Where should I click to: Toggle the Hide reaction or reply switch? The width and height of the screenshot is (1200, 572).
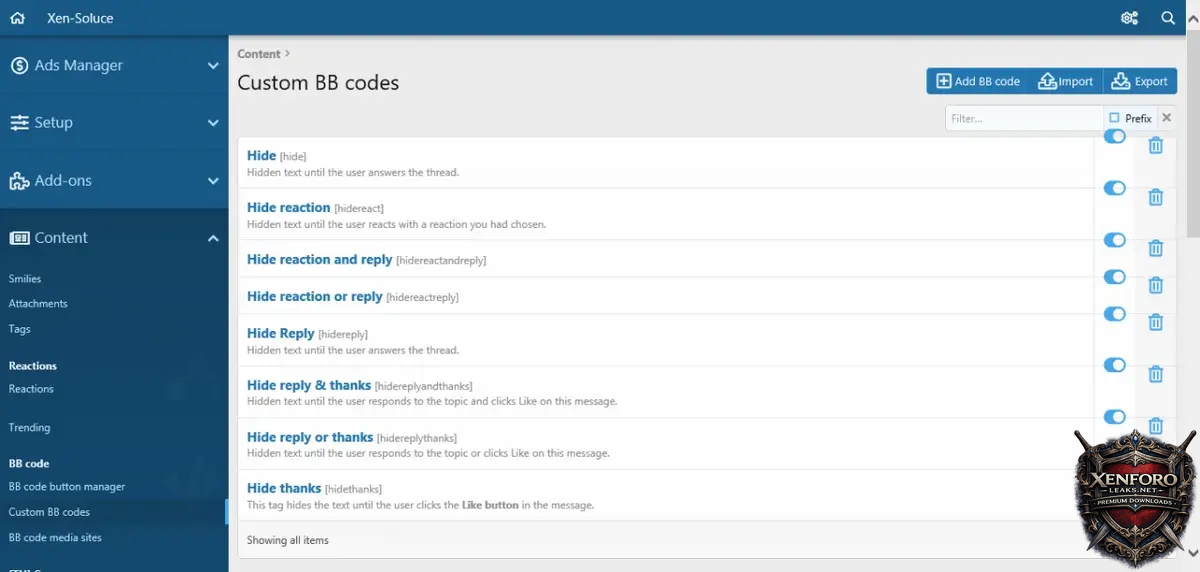tap(1114, 277)
